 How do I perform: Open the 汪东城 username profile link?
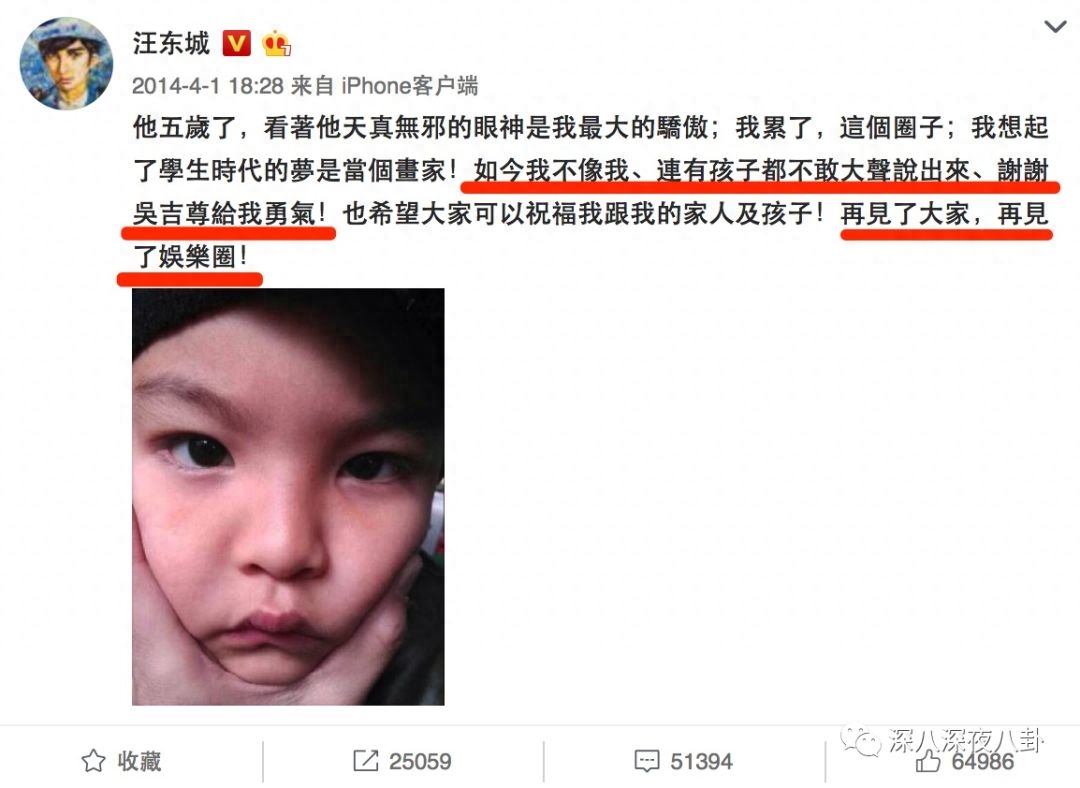pos(171,43)
